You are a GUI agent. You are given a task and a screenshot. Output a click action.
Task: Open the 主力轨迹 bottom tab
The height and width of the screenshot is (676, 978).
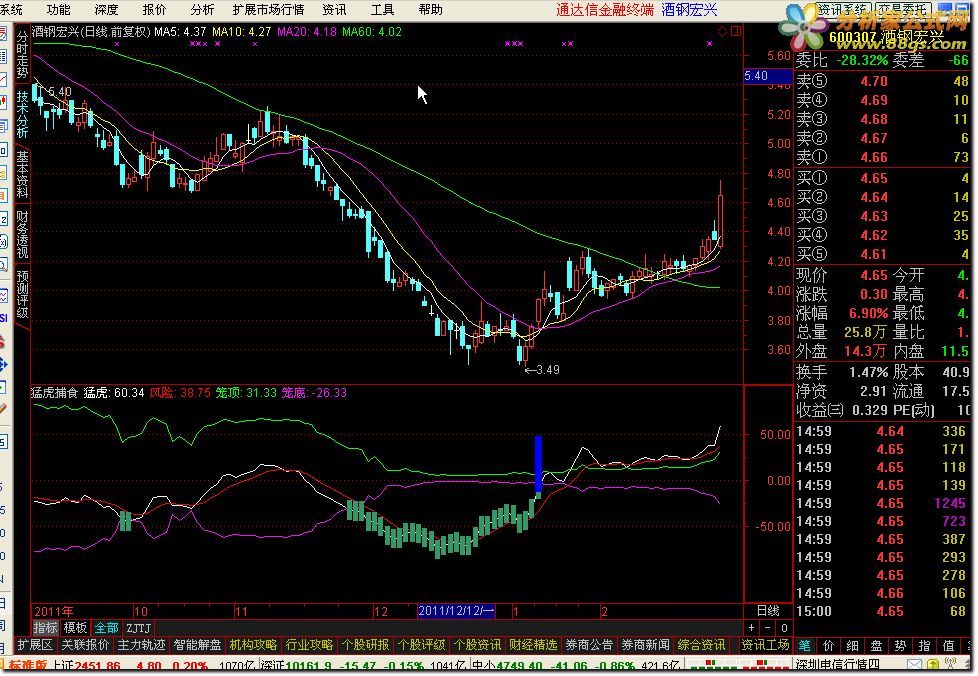[x=141, y=644]
